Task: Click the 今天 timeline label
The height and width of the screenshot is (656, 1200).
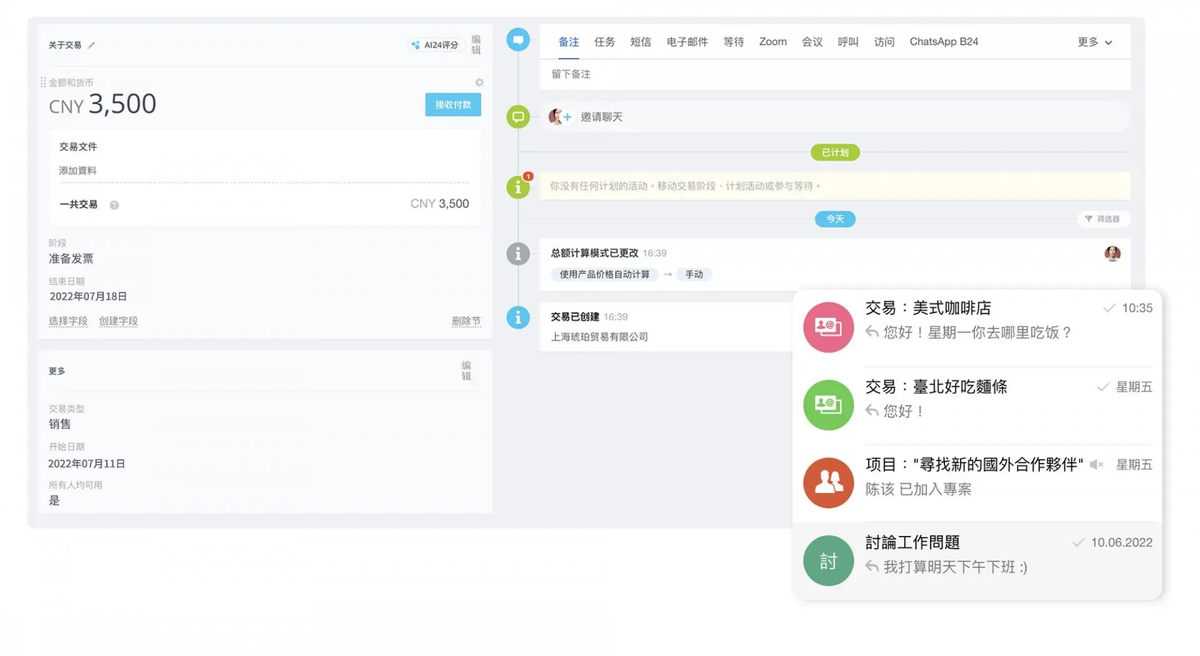Action: coord(835,219)
